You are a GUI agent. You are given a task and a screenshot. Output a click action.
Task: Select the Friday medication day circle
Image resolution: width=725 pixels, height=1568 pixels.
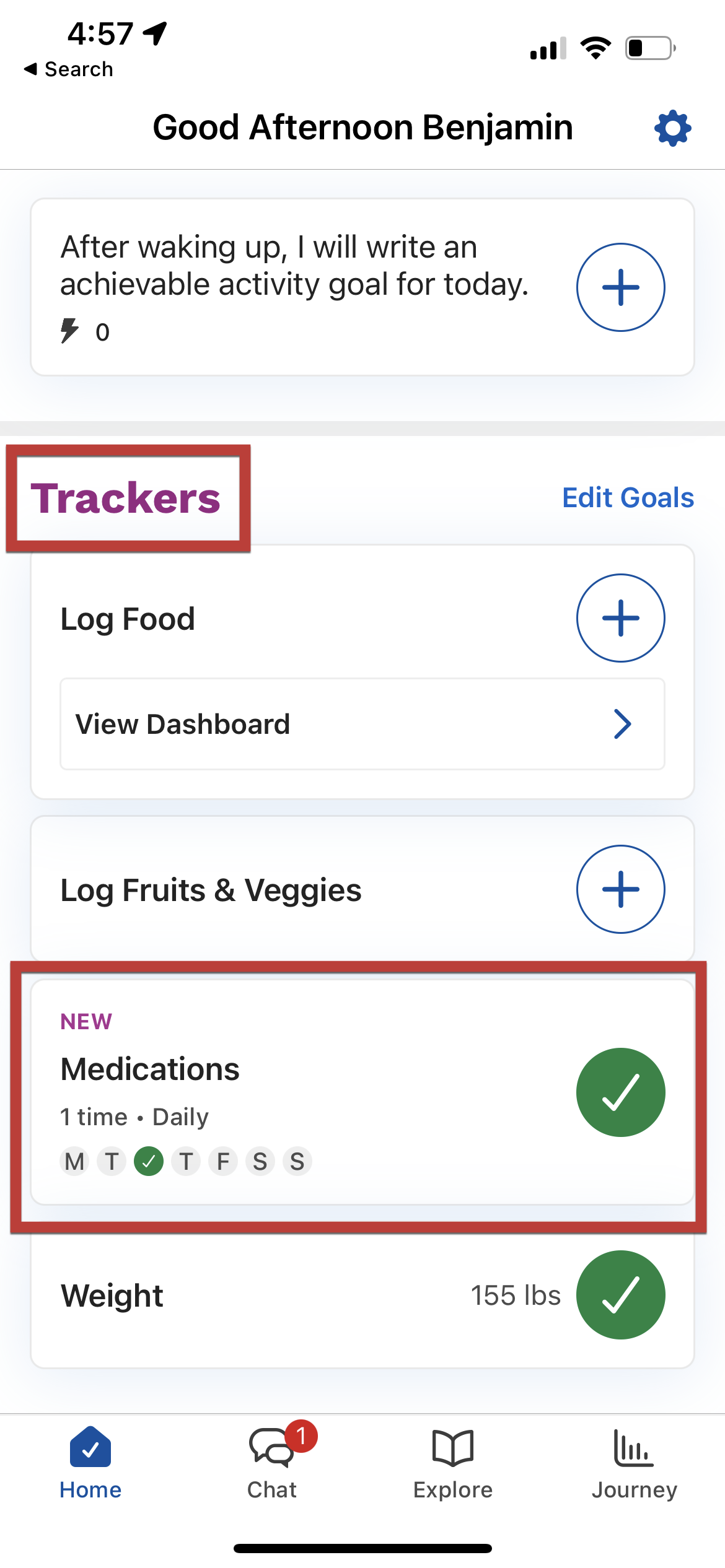[223, 1161]
